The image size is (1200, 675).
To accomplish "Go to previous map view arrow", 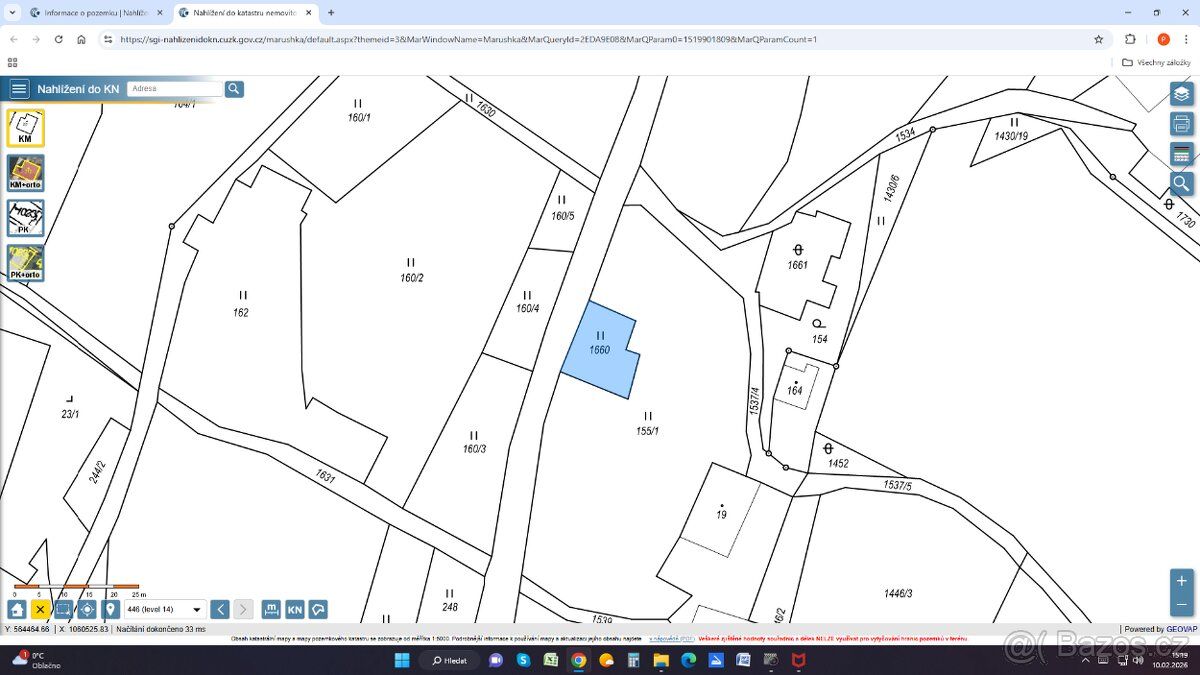I will point(220,609).
